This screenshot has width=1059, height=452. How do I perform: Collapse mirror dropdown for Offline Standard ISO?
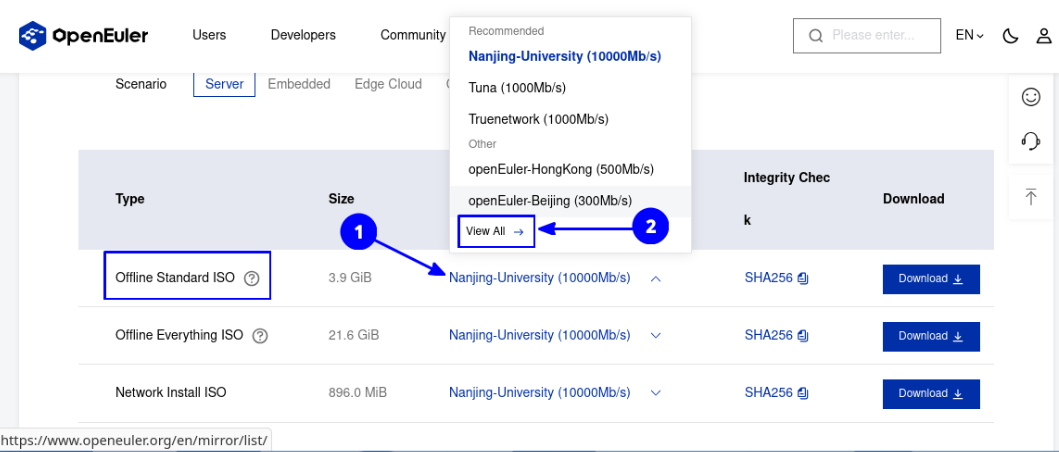point(654,278)
